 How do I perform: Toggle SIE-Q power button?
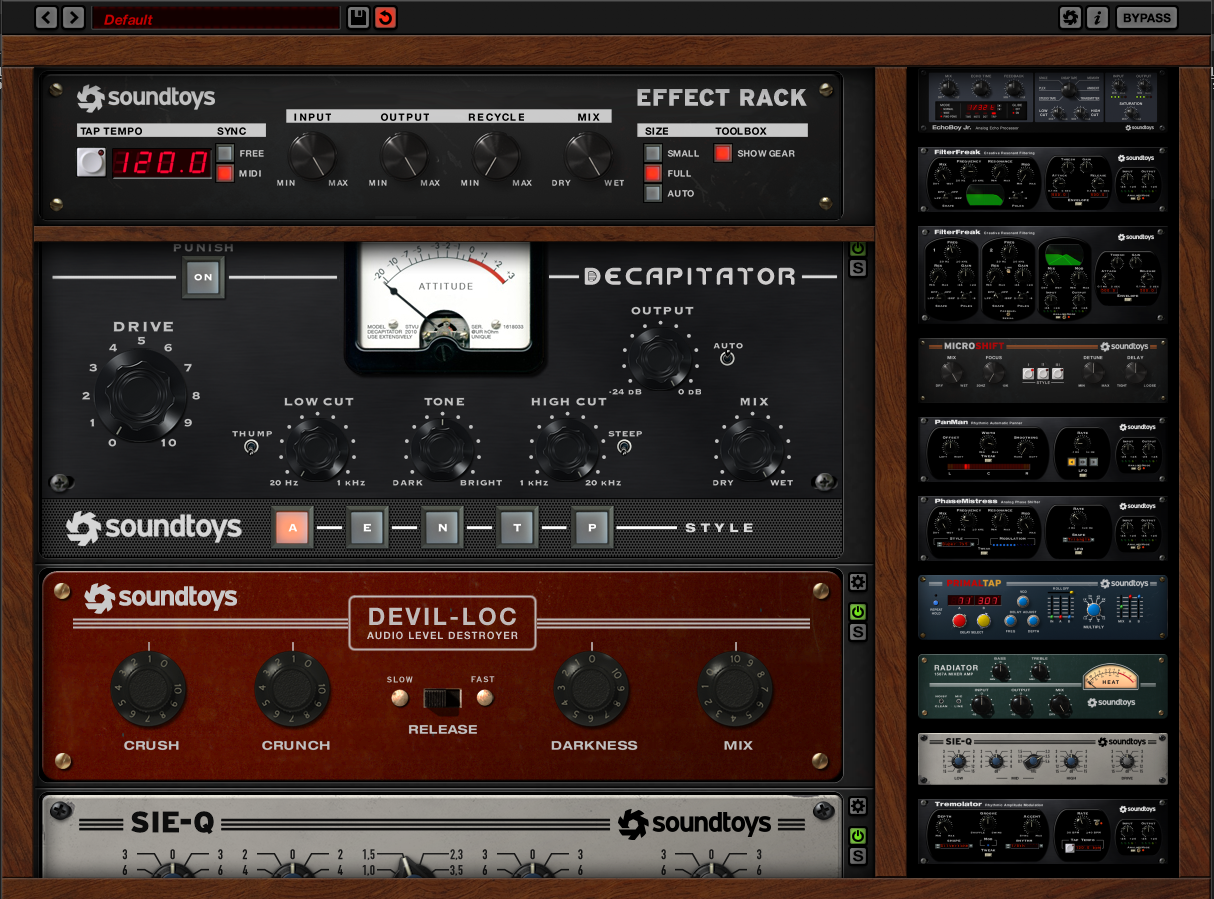point(858,836)
